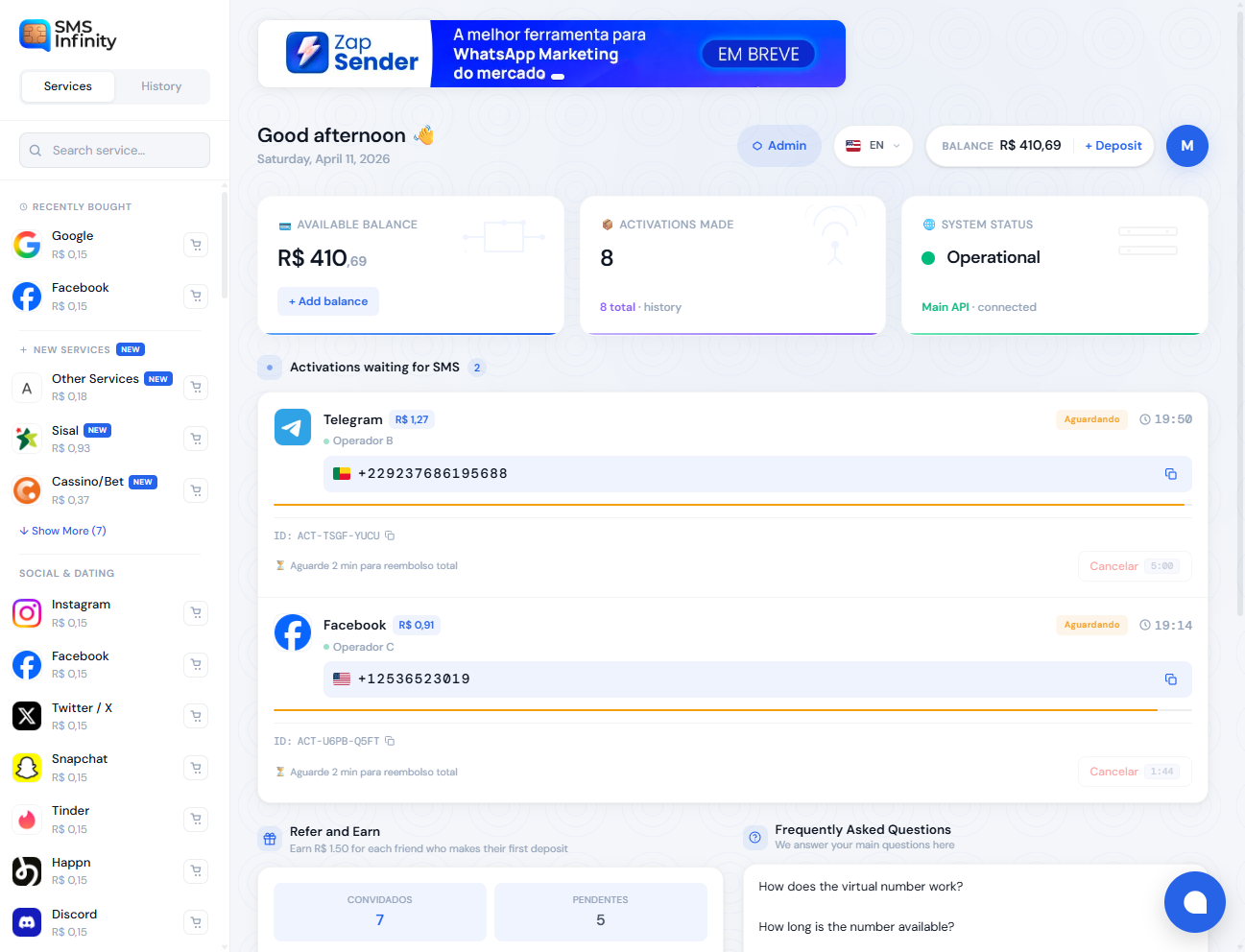Click the Main API connected status
The width and height of the screenshot is (1245, 952).
[x=979, y=307]
